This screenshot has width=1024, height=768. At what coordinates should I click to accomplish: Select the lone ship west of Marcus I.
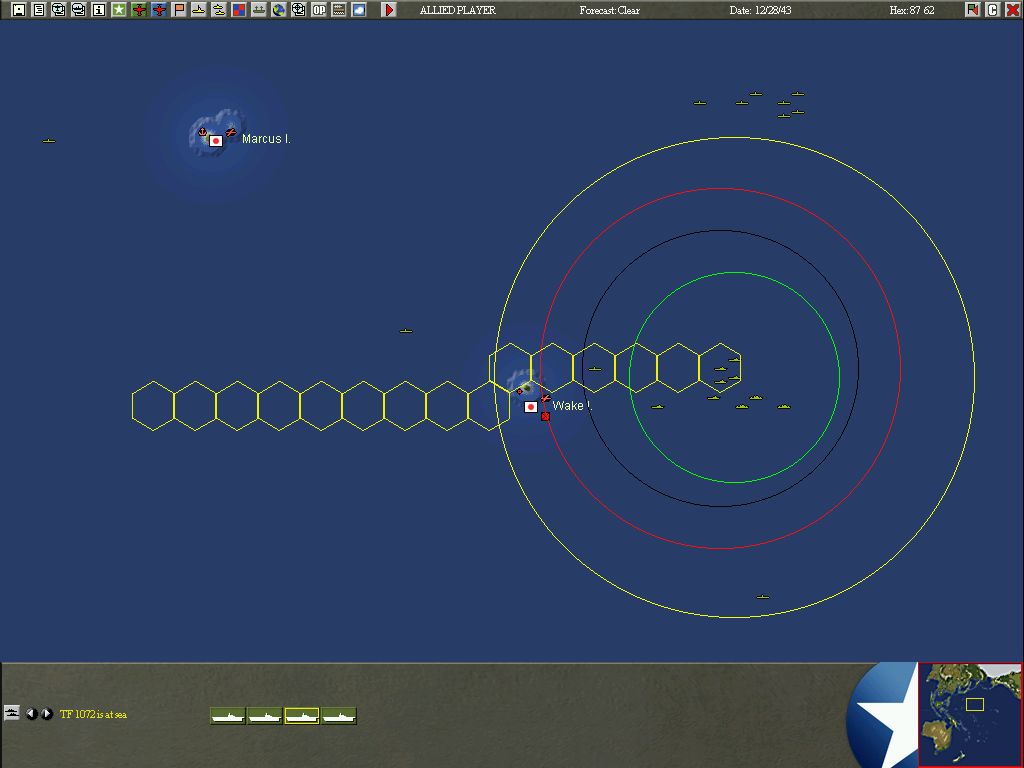point(48,140)
